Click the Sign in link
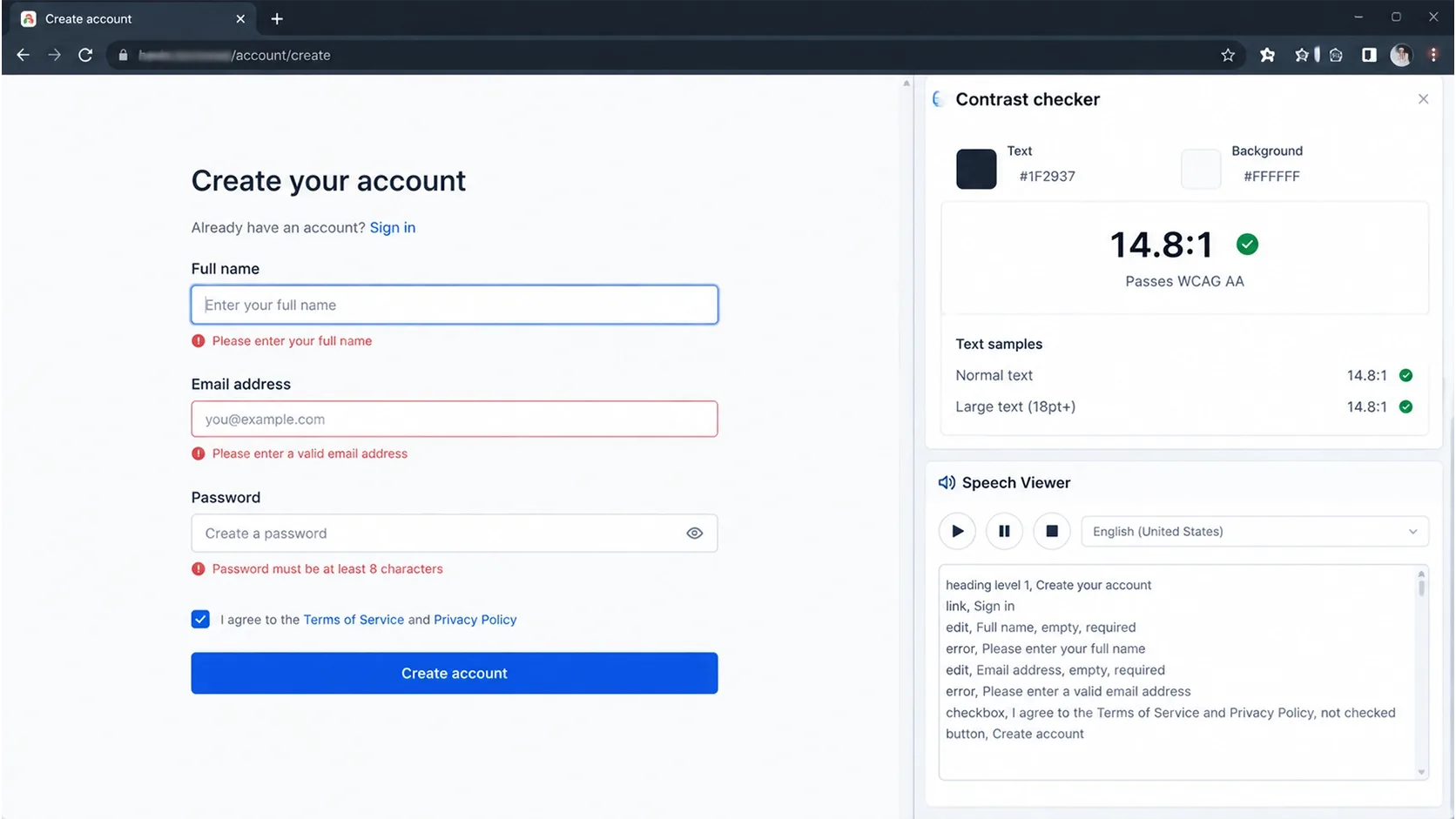Viewport: 1456px width, 819px height. pos(393,227)
